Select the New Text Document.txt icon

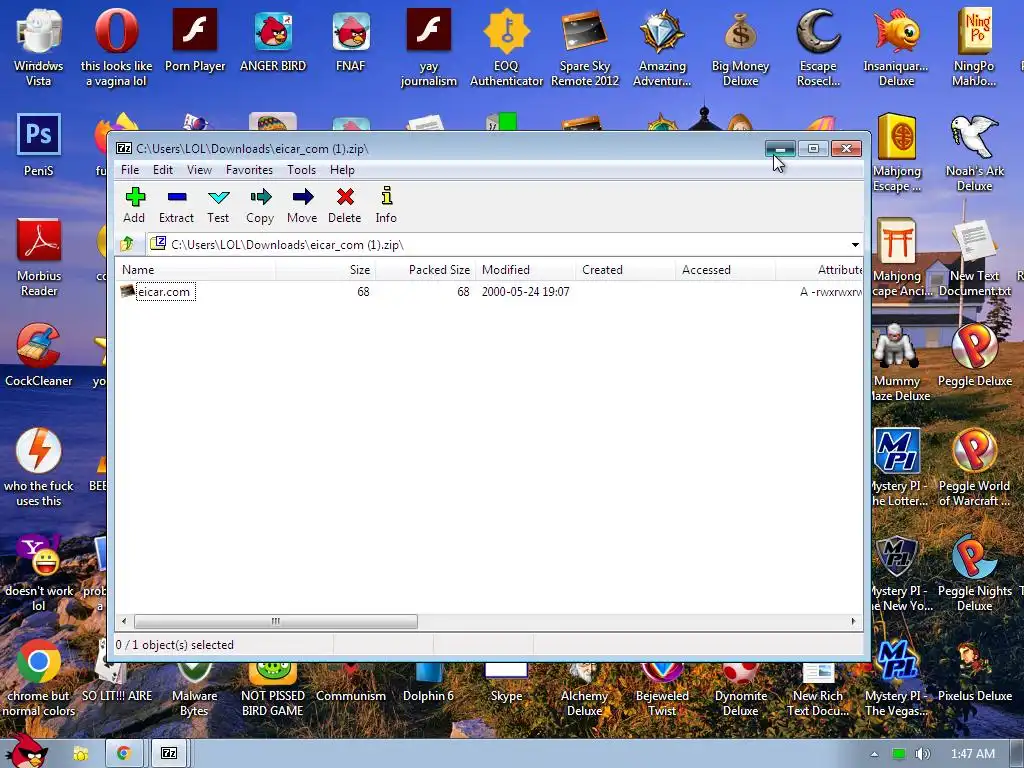(x=974, y=258)
